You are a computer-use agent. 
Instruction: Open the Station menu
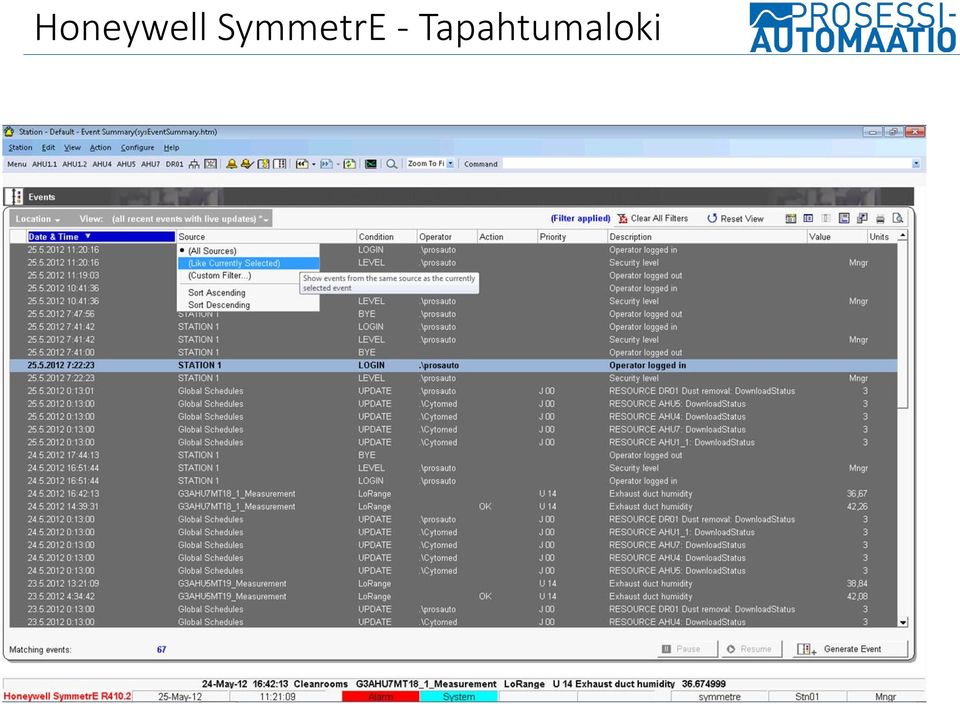tap(20, 148)
